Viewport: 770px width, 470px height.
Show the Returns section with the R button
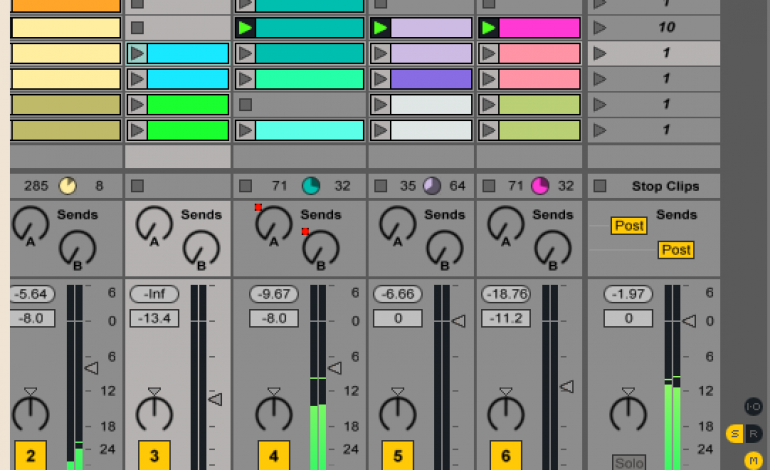pyautogui.click(x=754, y=433)
